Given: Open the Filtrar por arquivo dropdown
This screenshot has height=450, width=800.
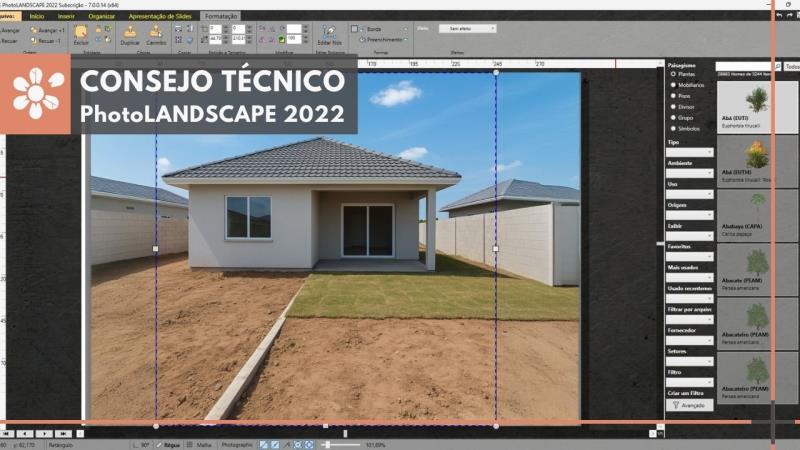Looking at the screenshot, I should [x=689, y=319].
